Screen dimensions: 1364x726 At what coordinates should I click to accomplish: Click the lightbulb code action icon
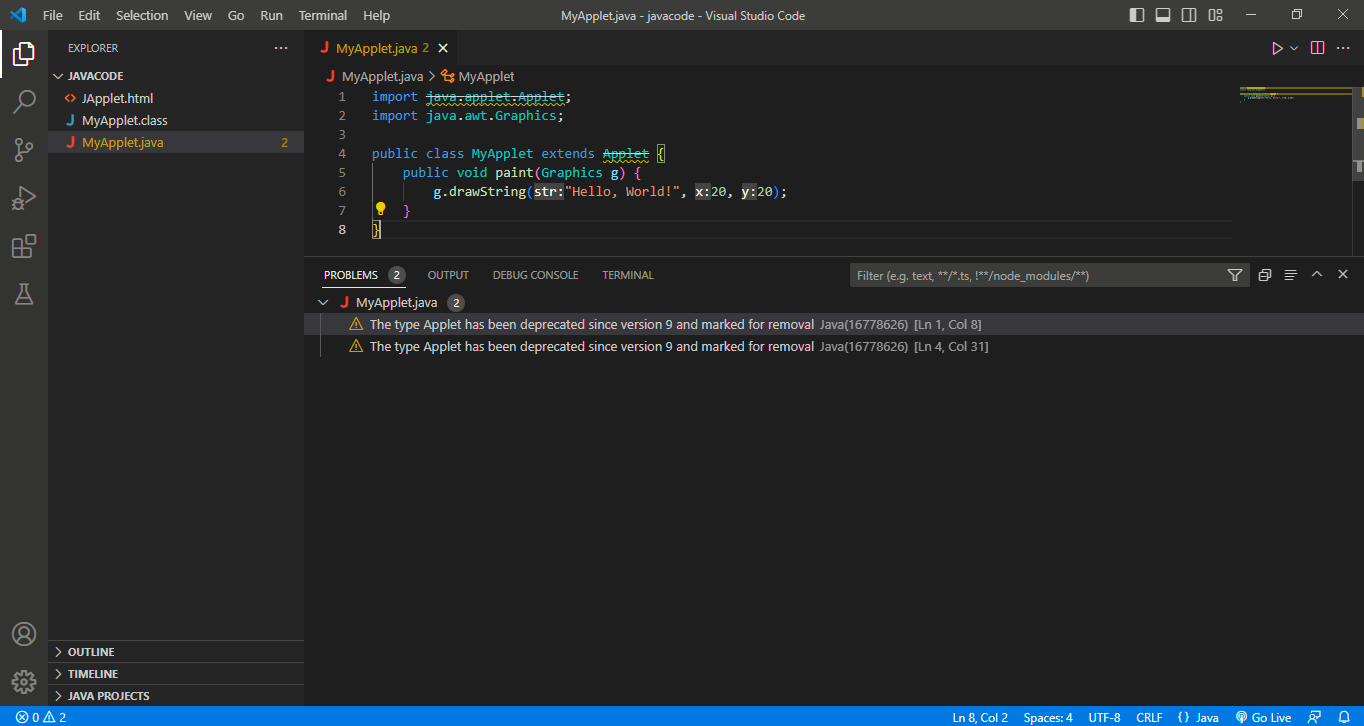(x=380, y=209)
